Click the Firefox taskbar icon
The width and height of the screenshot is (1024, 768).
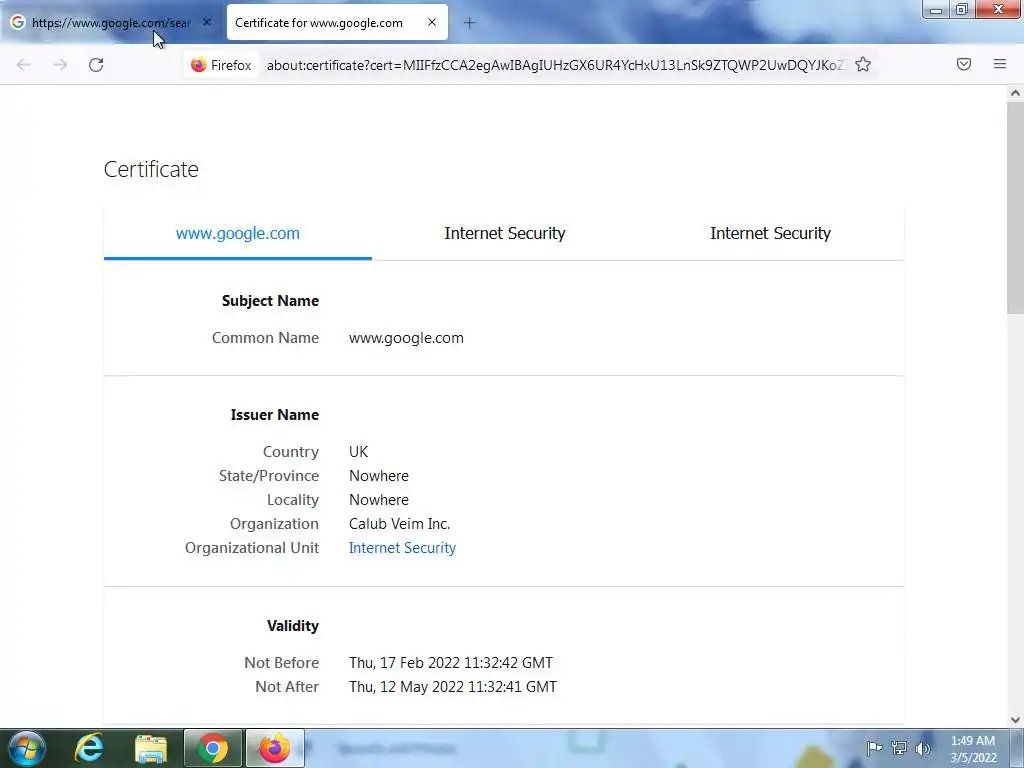coord(274,748)
